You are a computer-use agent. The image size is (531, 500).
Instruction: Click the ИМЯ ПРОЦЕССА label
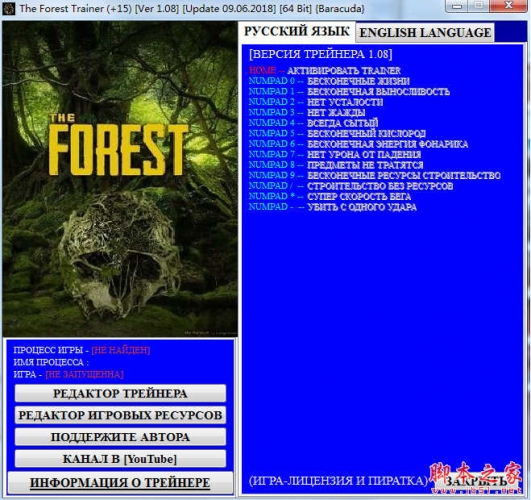click(51, 362)
